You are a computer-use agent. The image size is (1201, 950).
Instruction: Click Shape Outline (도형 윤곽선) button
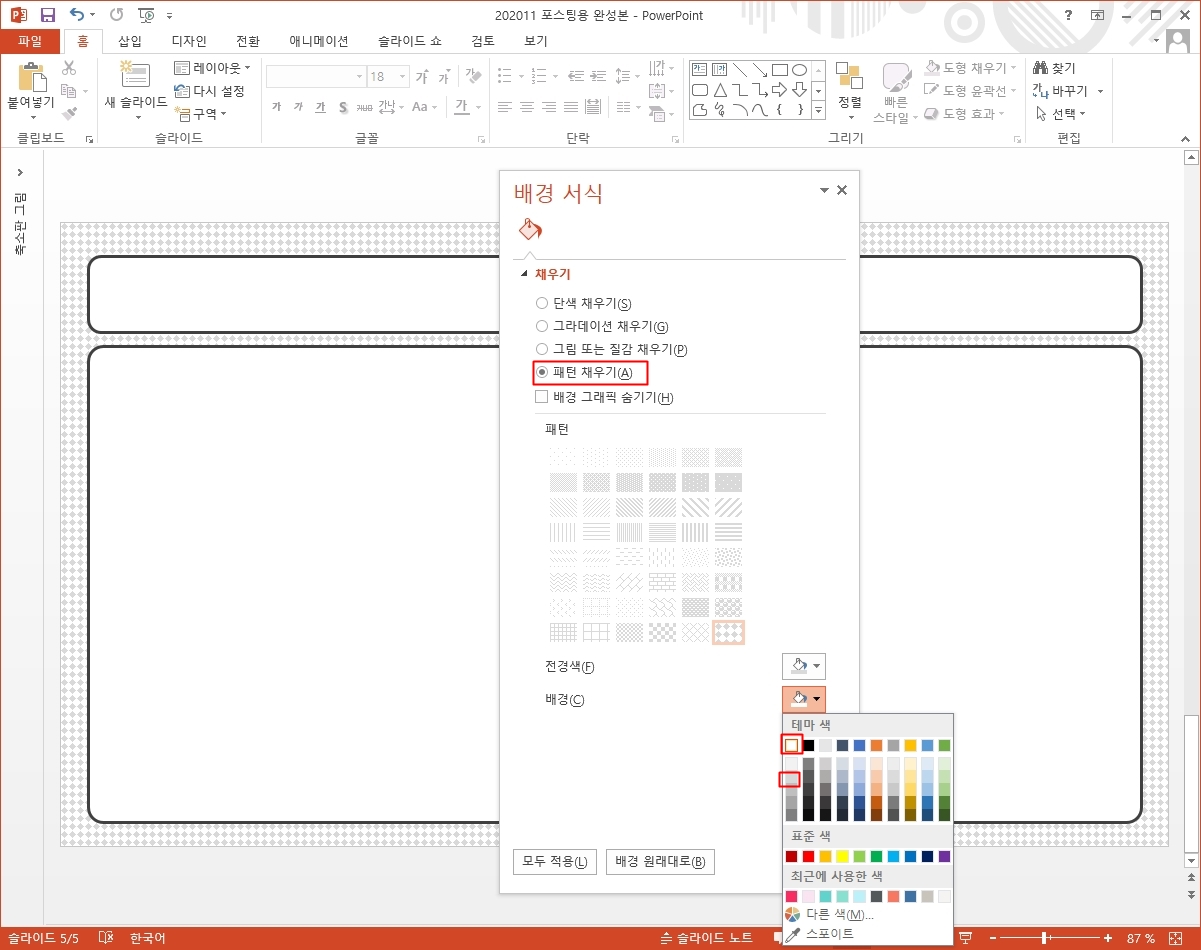pyautogui.click(x=969, y=90)
